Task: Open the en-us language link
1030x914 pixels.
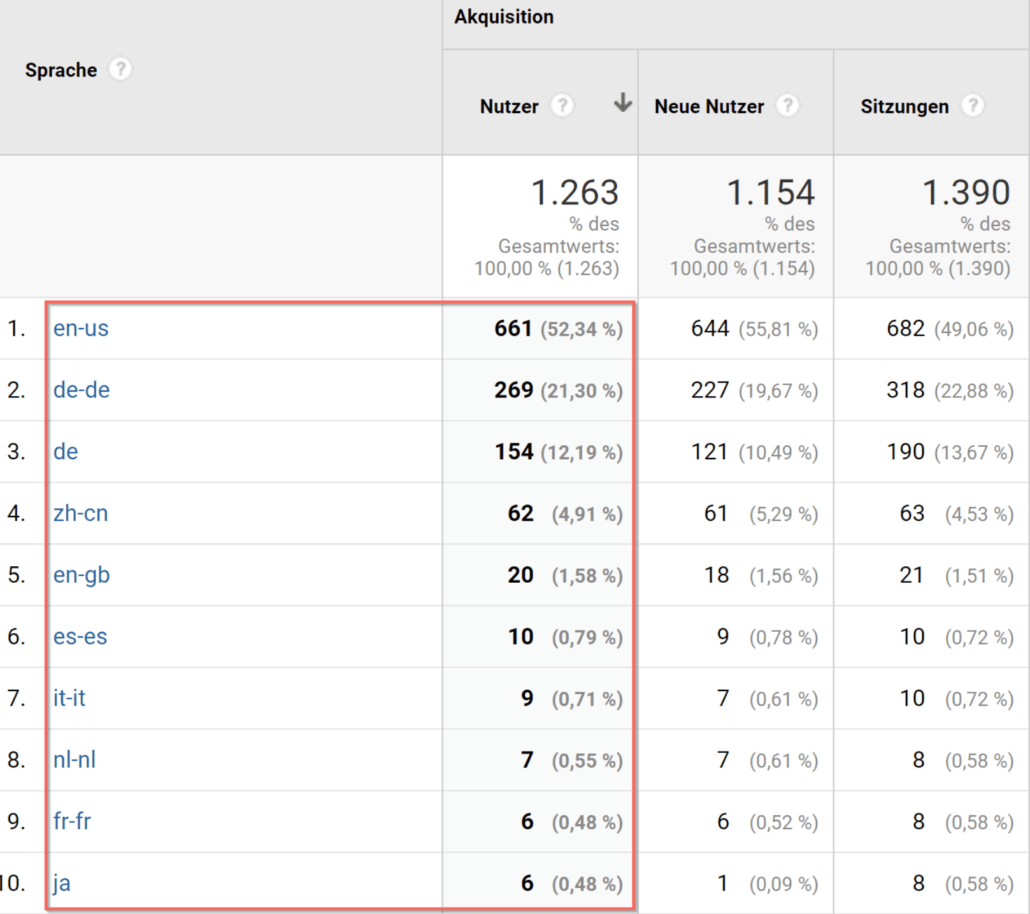Action: click(x=81, y=328)
